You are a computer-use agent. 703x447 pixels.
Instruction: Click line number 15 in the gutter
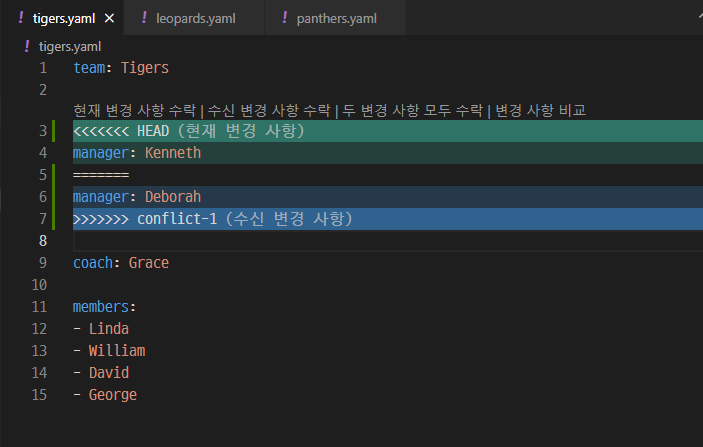click(x=39, y=395)
